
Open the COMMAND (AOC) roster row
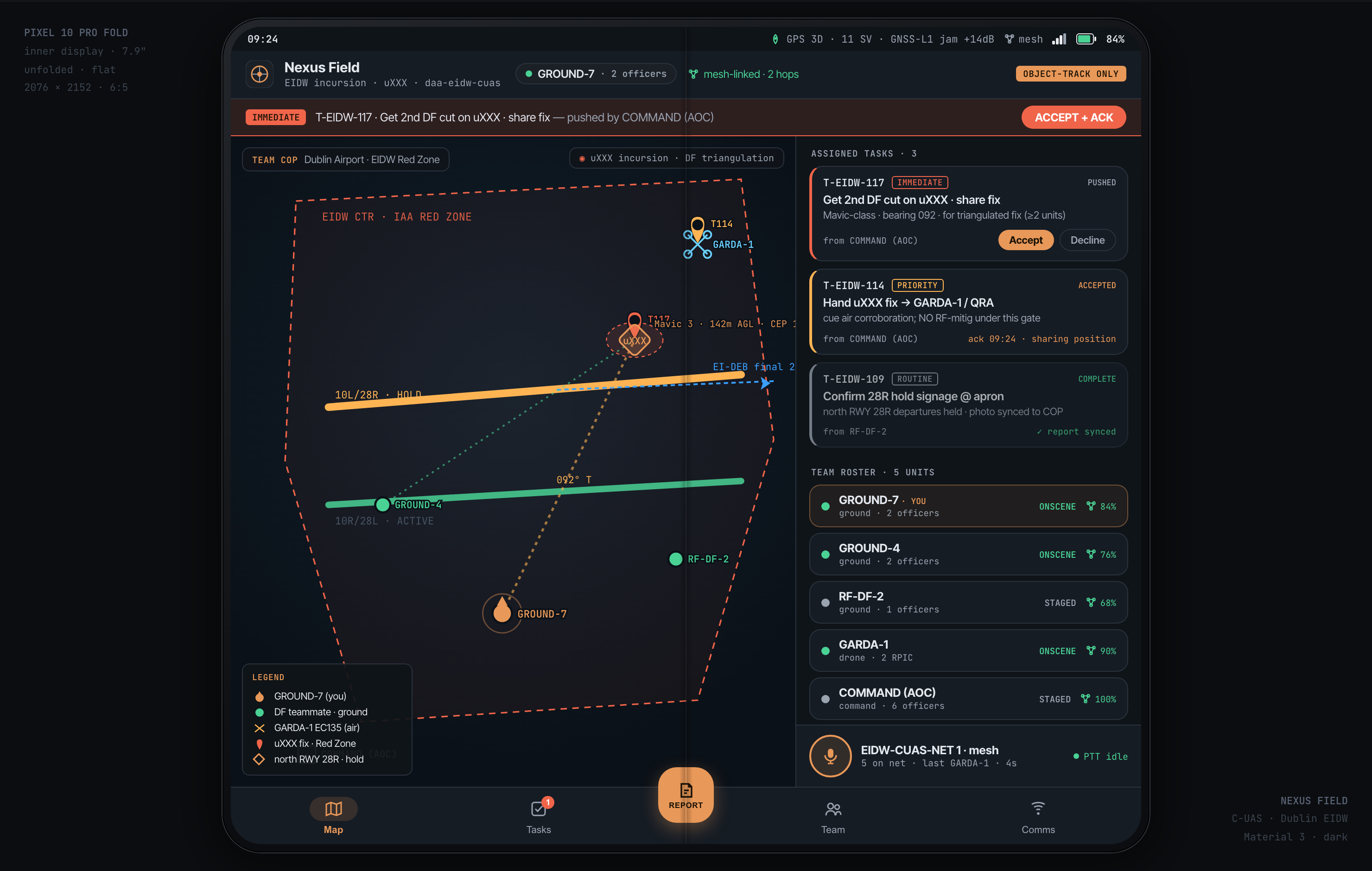[x=969, y=699]
